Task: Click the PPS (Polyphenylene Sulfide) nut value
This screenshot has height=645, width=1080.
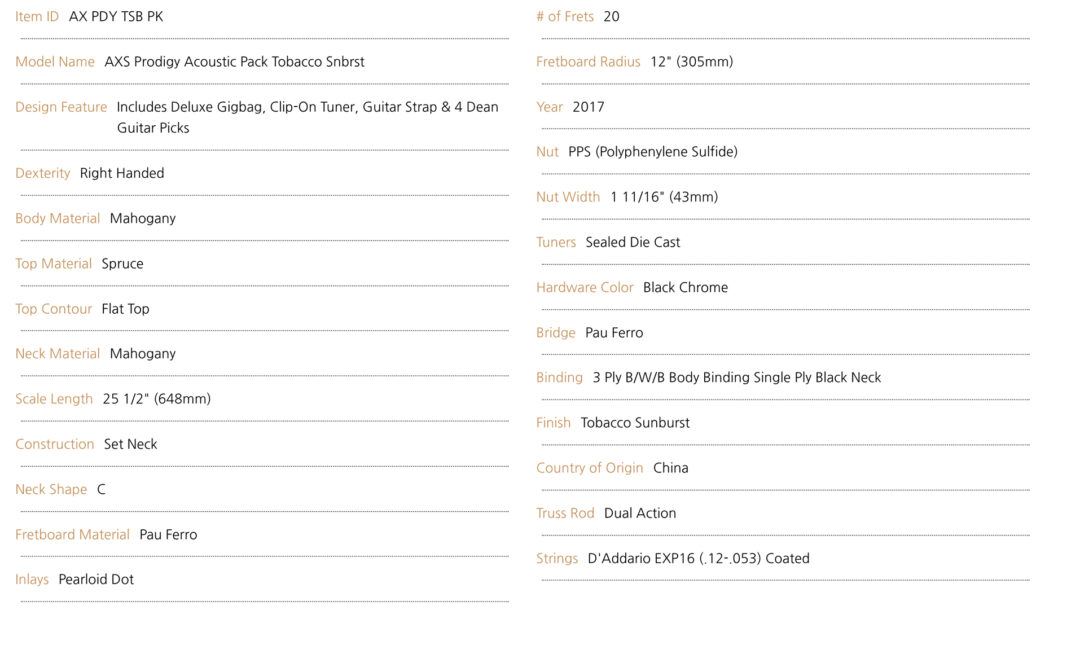Action: [653, 152]
